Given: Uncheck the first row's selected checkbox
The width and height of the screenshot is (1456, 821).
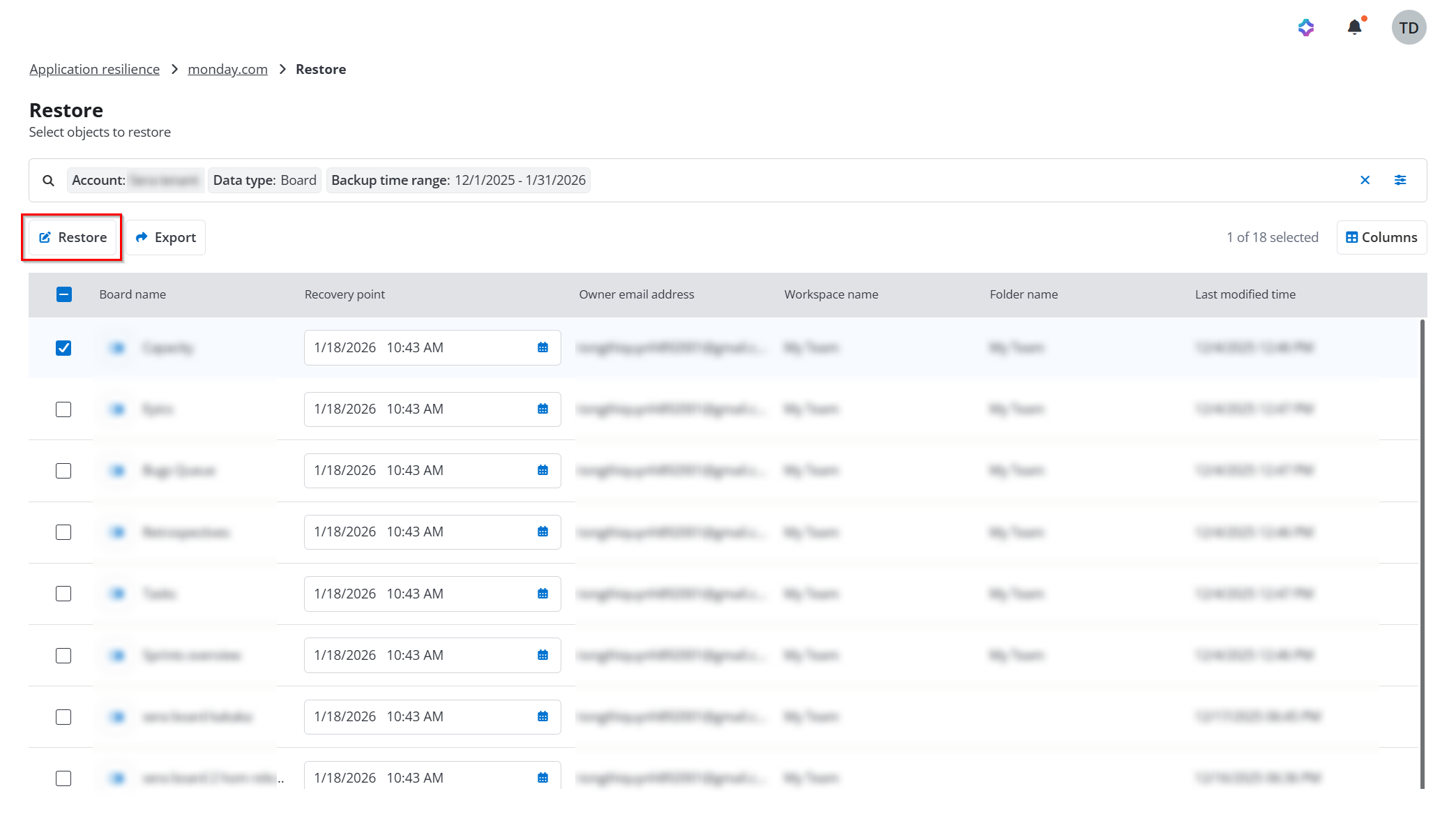Looking at the screenshot, I should (x=63, y=347).
